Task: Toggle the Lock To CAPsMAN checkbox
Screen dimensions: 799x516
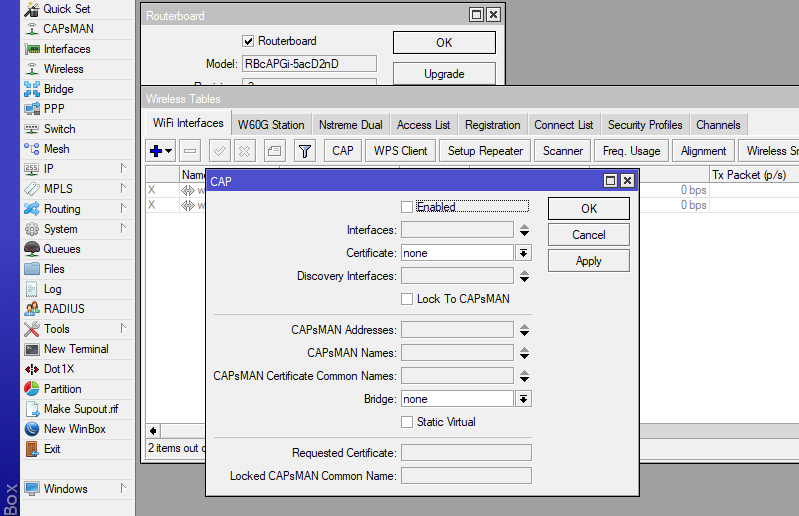Action: pos(407,299)
